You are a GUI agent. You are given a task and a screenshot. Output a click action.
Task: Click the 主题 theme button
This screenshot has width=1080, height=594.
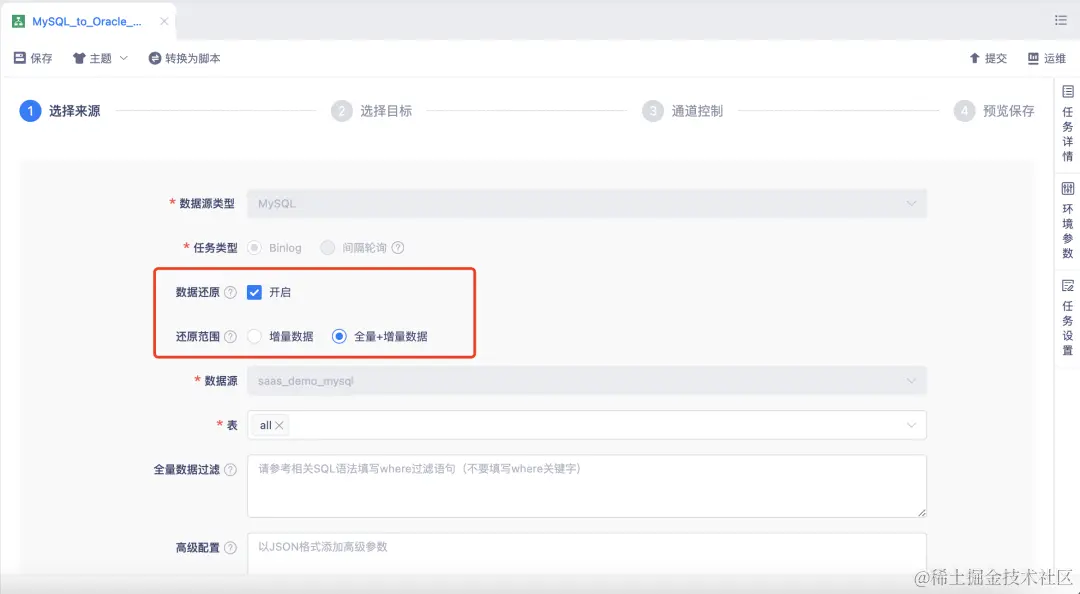click(x=101, y=58)
